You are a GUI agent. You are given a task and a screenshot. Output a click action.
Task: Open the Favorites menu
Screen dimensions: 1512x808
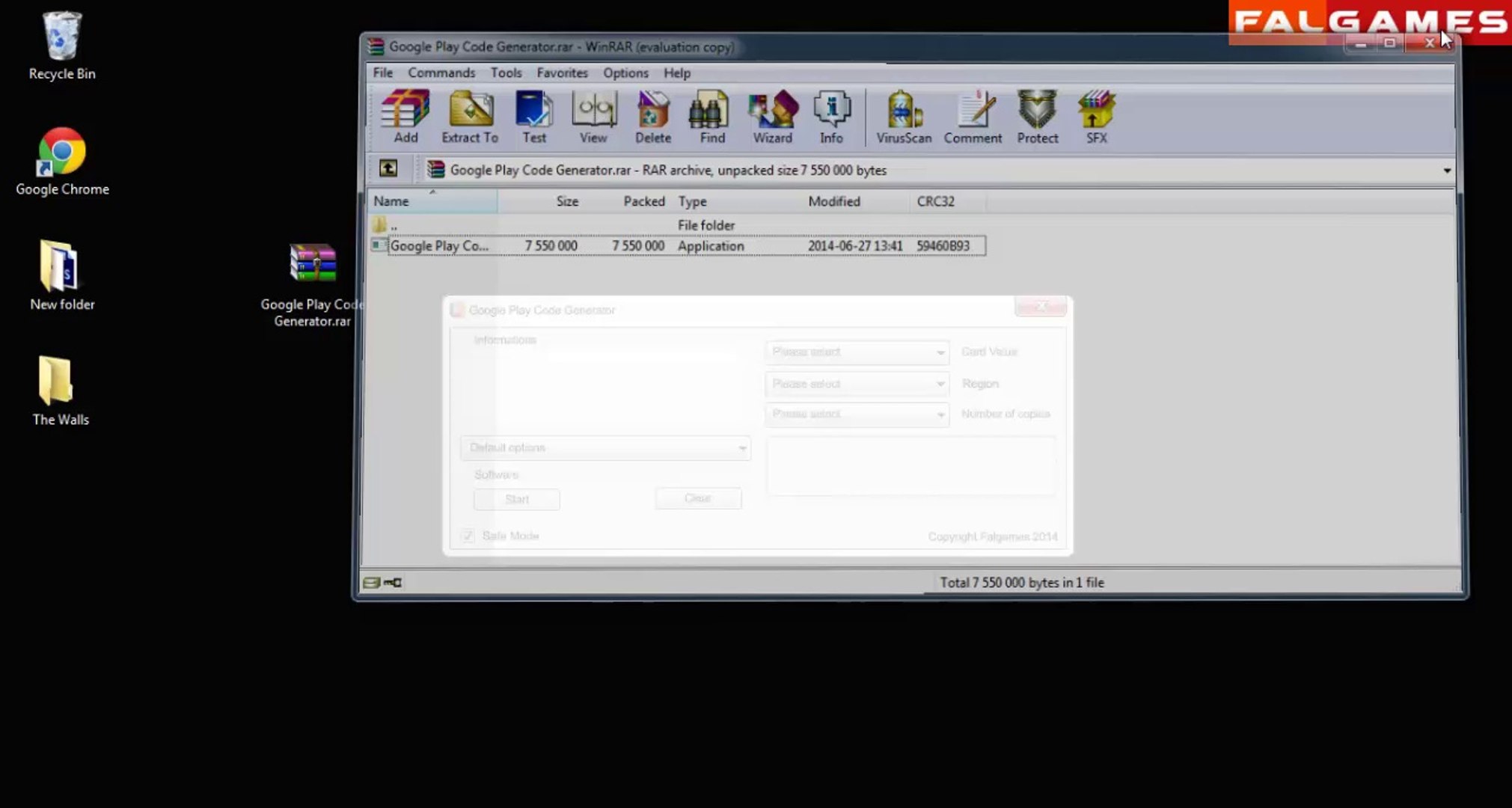click(x=562, y=73)
